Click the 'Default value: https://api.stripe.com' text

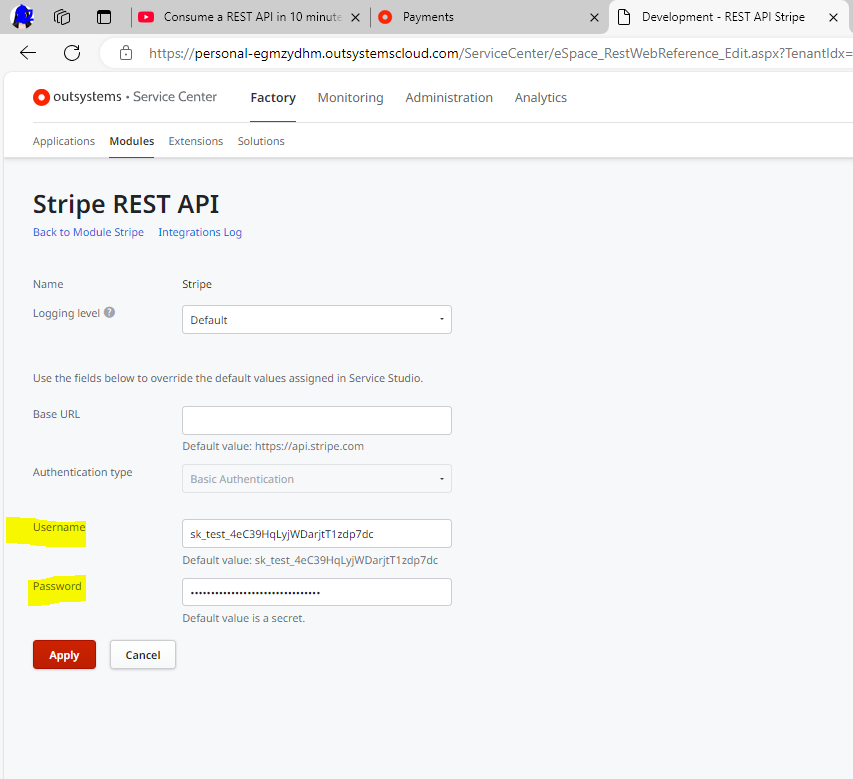pyautogui.click(x=273, y=447)
